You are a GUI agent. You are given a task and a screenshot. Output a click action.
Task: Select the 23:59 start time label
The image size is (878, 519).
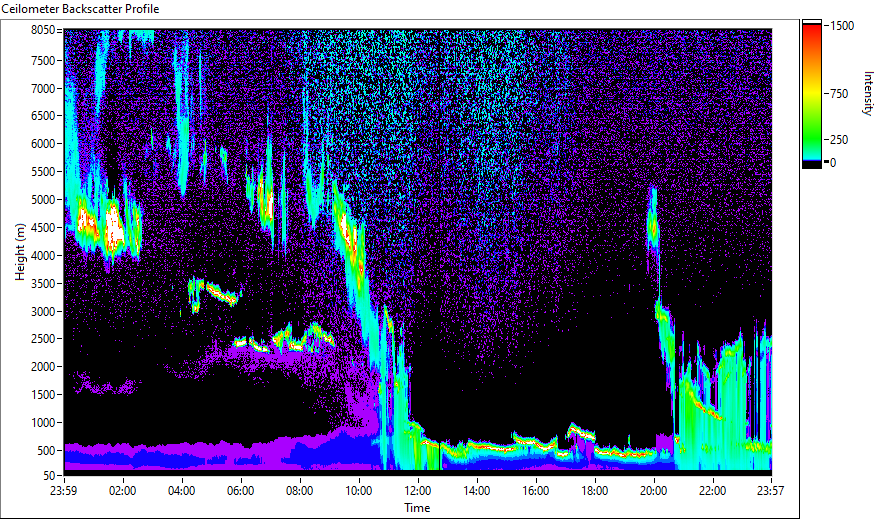64,491
